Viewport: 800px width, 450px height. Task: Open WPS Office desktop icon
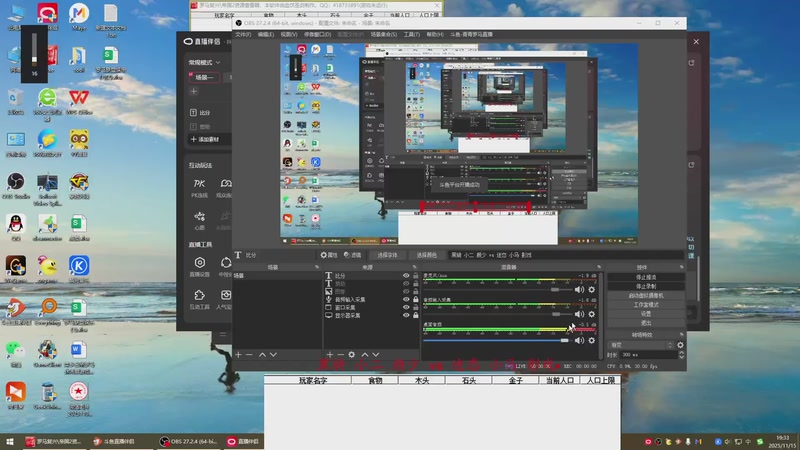79,101
